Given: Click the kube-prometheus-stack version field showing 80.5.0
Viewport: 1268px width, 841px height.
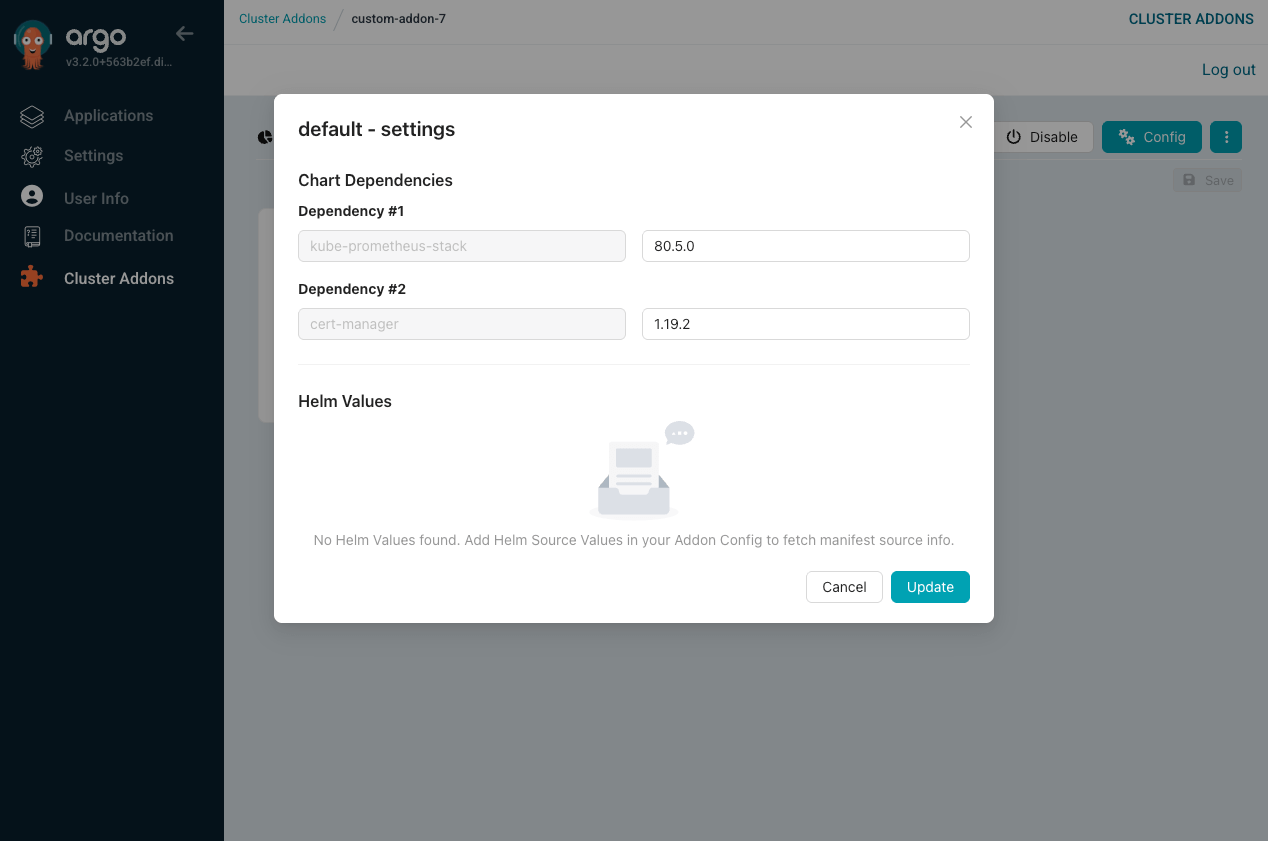Looking at the screenshot, I should tap(805, 246).
